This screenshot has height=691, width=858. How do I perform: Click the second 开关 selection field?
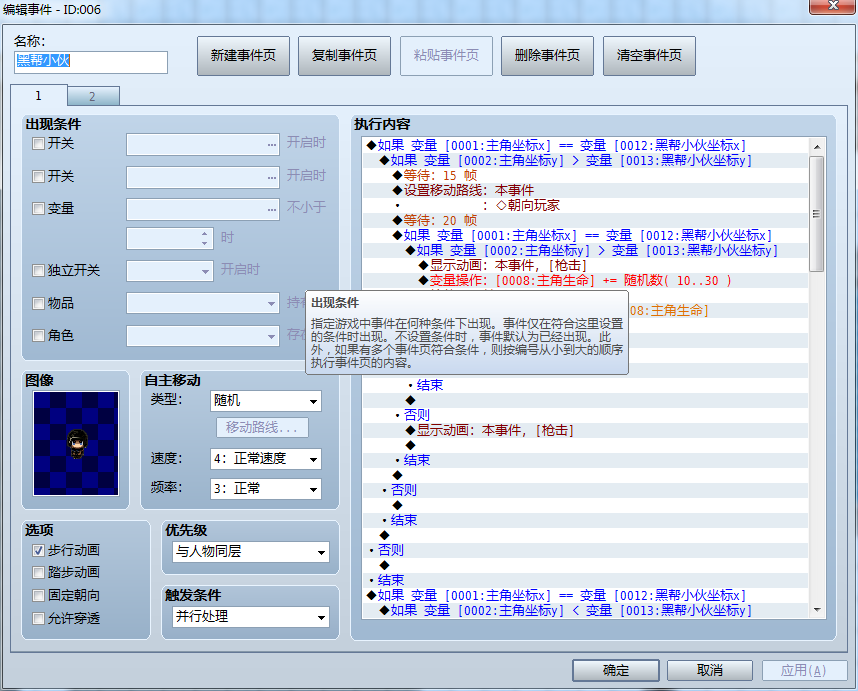pos(203,177)
